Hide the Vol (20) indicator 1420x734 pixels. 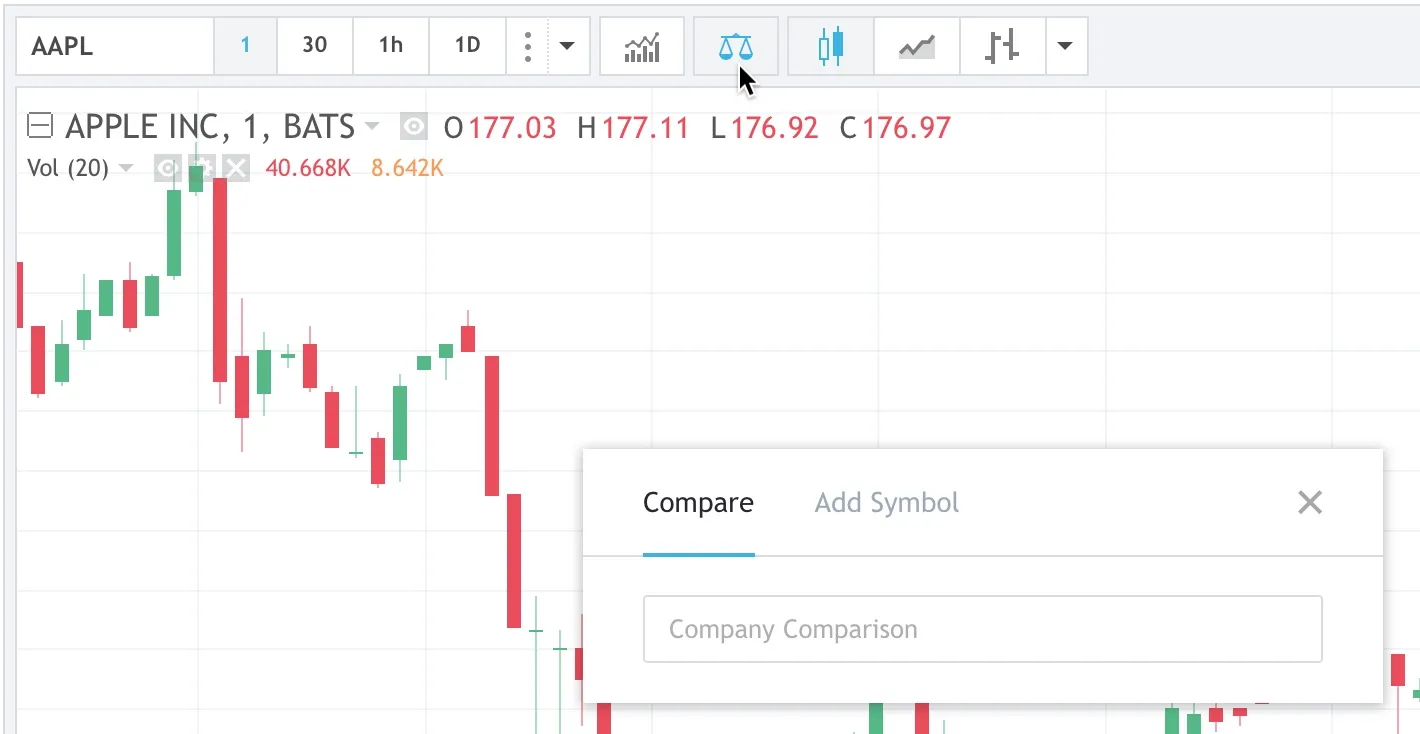[167, 168]
